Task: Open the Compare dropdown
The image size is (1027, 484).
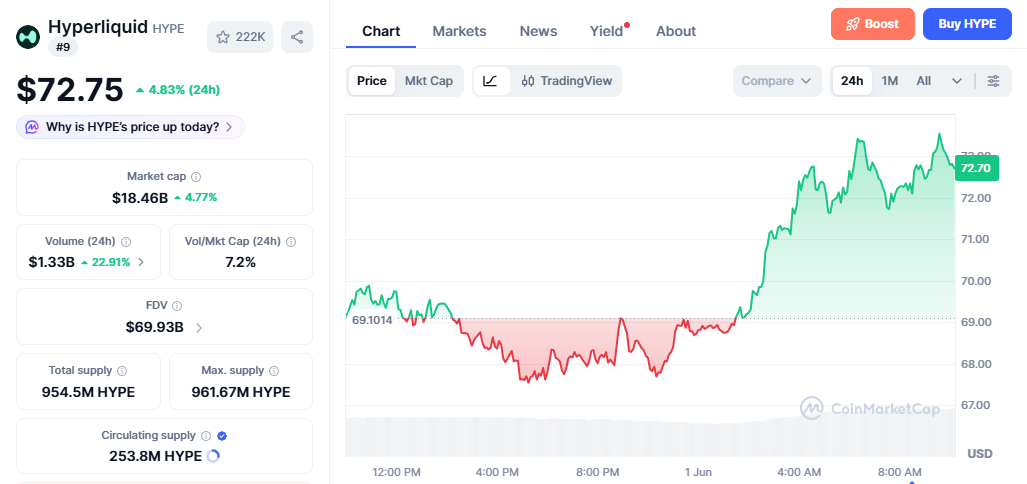Action: tap(777, 81)
